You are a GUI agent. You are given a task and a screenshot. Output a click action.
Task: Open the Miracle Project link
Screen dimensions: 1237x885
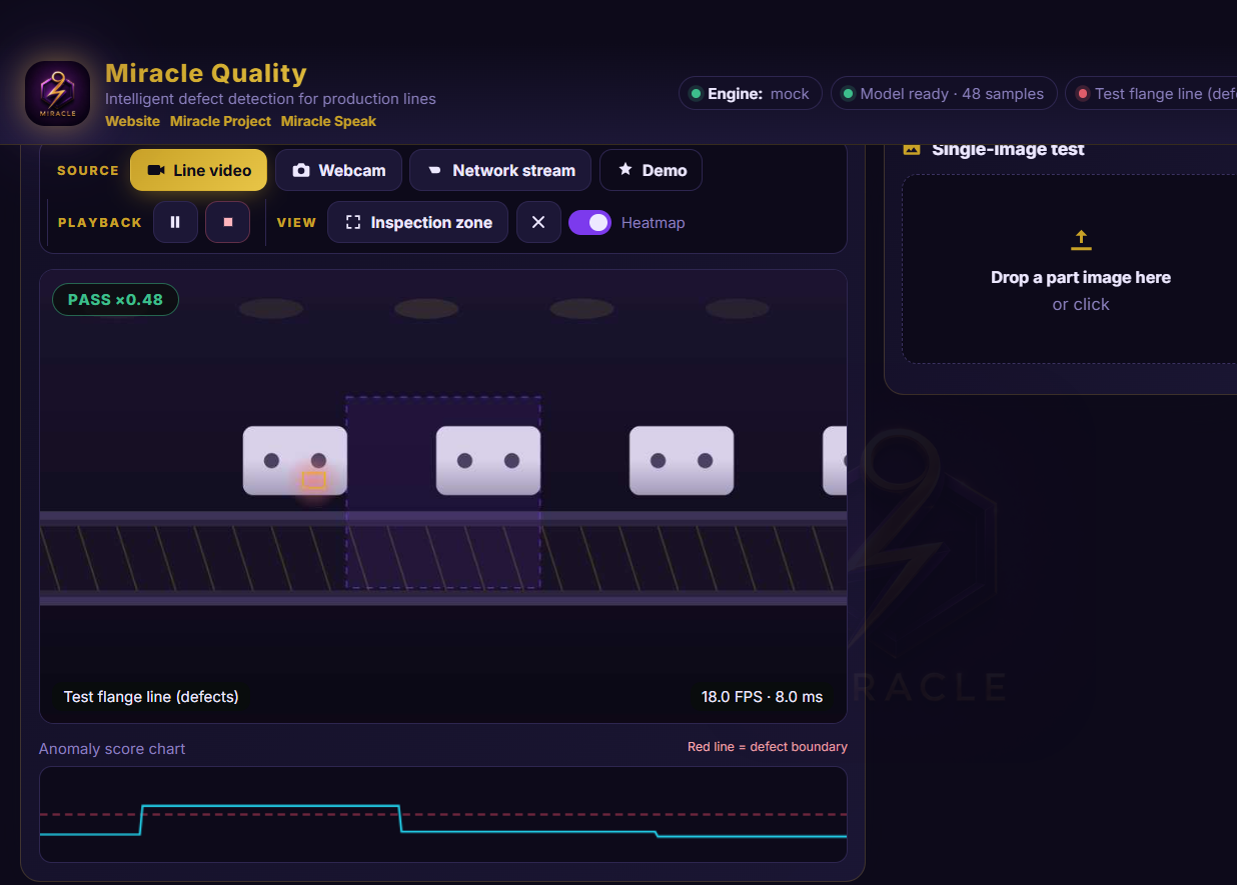(x=220, y=121)
